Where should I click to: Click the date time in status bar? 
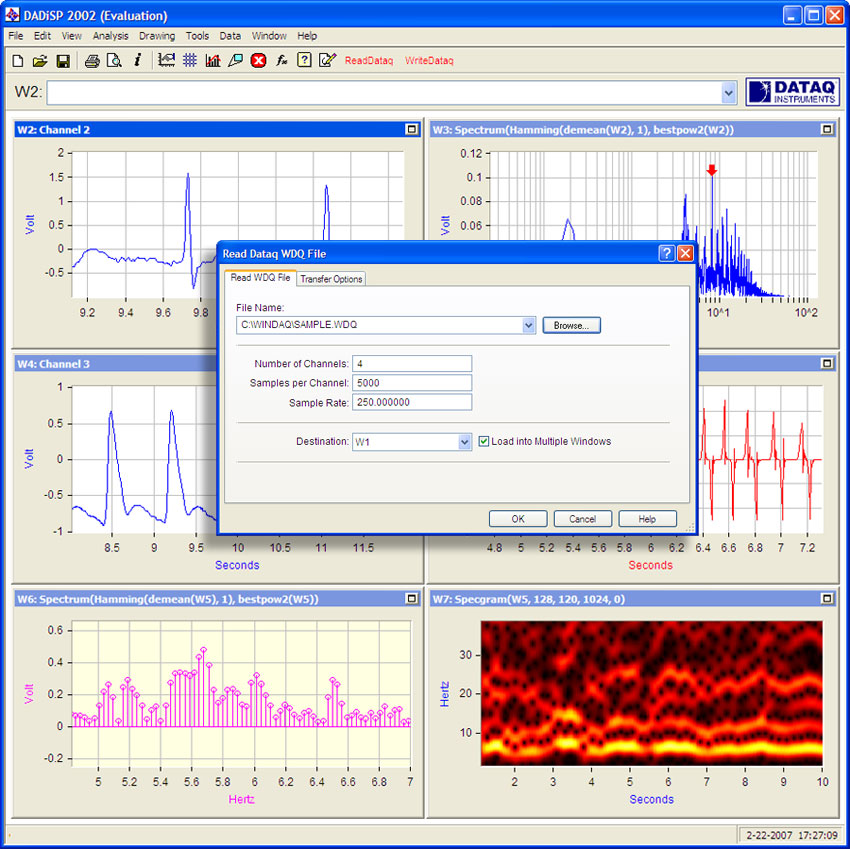pyautogui.click(x=791, y=835)
